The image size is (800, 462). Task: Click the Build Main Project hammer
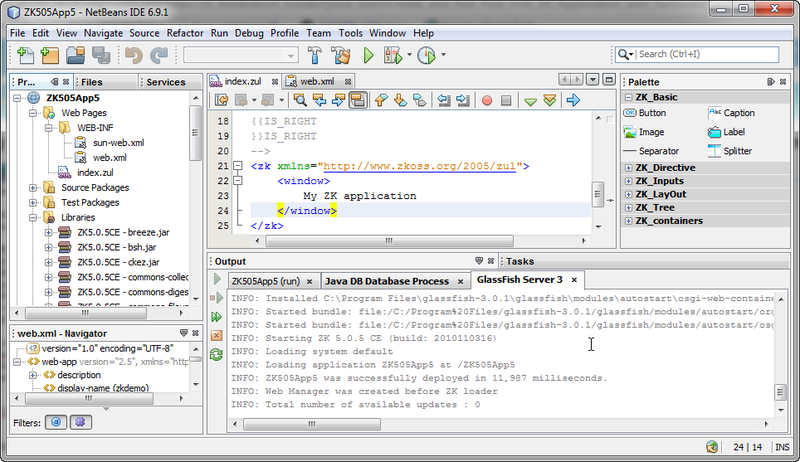pyautogui.click(x=315, y=55)
